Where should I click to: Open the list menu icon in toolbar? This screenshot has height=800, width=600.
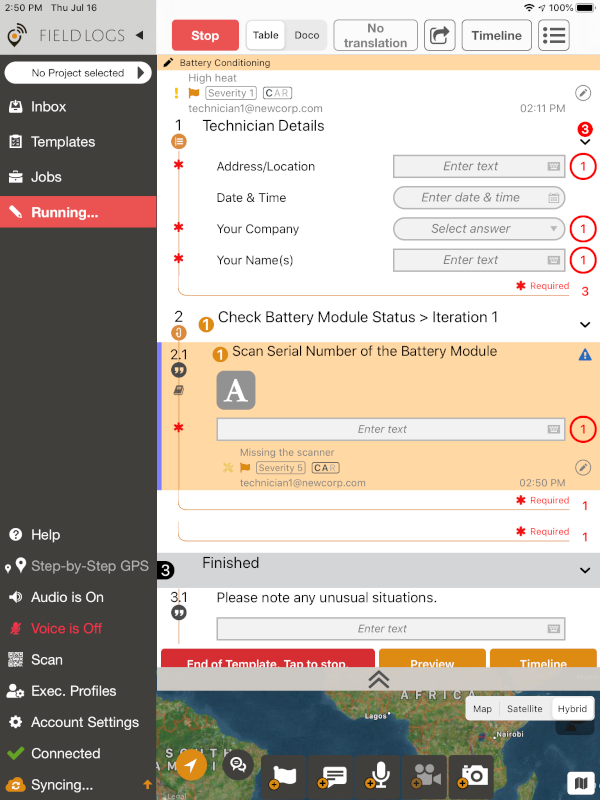[x=553, y=35]
